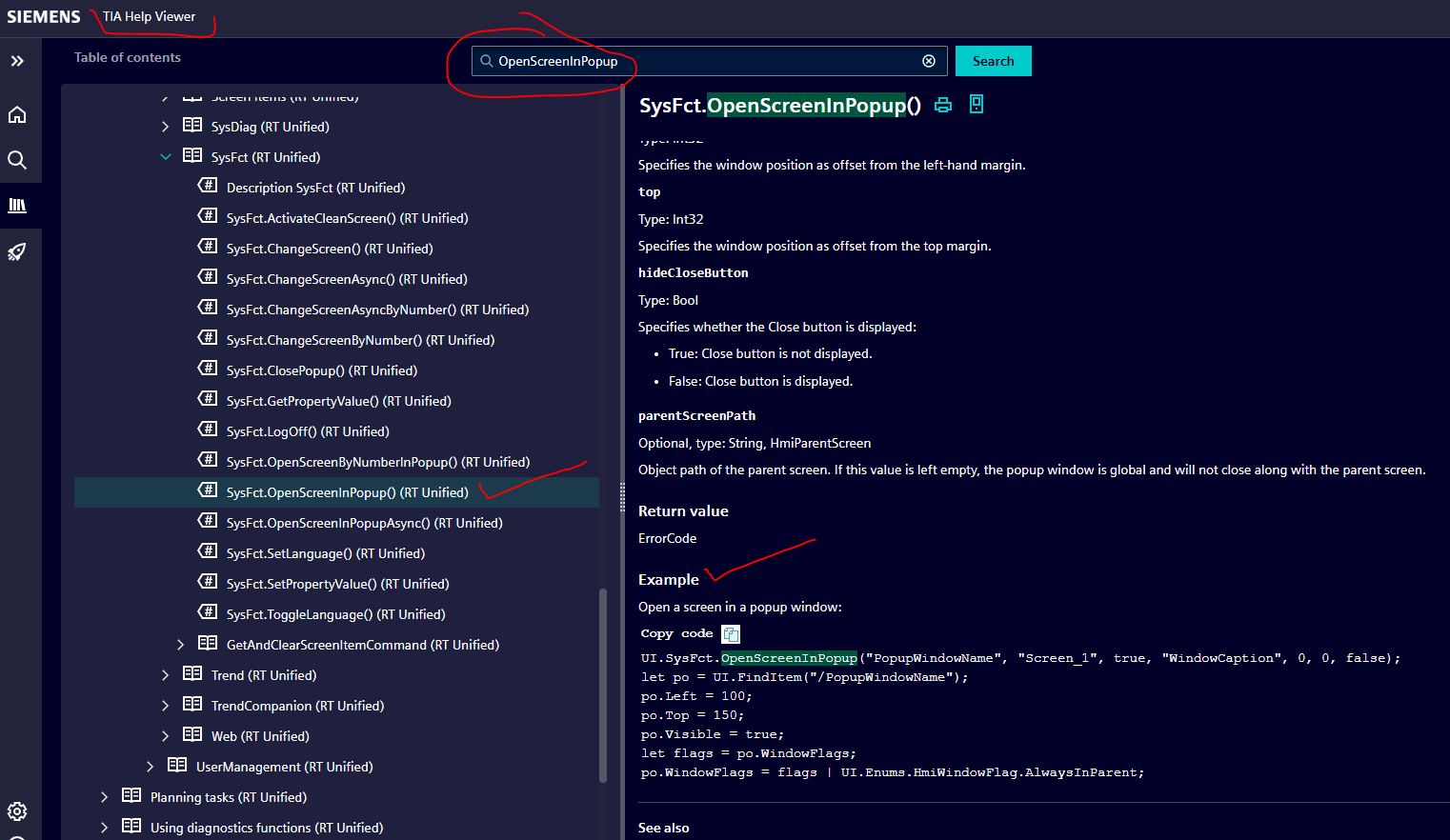Expand the SysDiag (RT Unified) node
The image size is (1450, 840).
click(x=165, y=127)
